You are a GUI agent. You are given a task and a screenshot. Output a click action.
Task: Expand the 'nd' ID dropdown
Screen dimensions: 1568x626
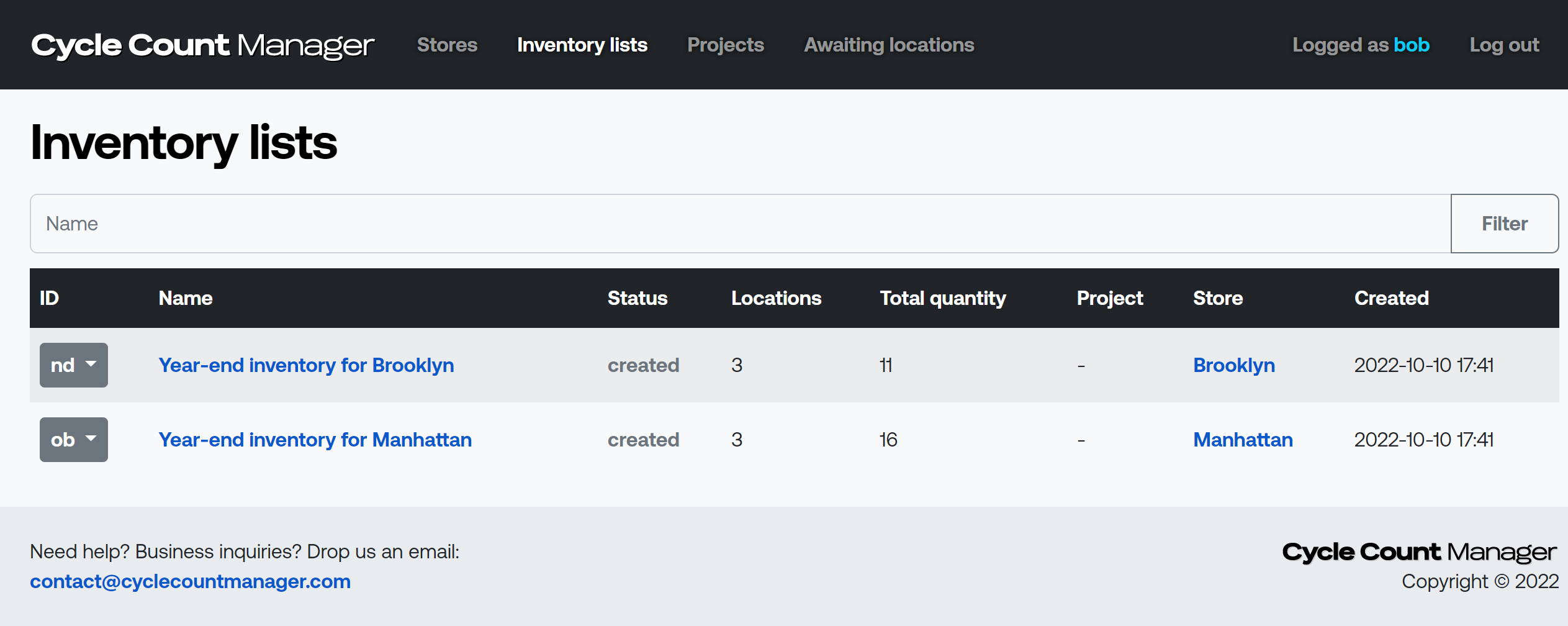pyautogui.click(x=74, y=365)
